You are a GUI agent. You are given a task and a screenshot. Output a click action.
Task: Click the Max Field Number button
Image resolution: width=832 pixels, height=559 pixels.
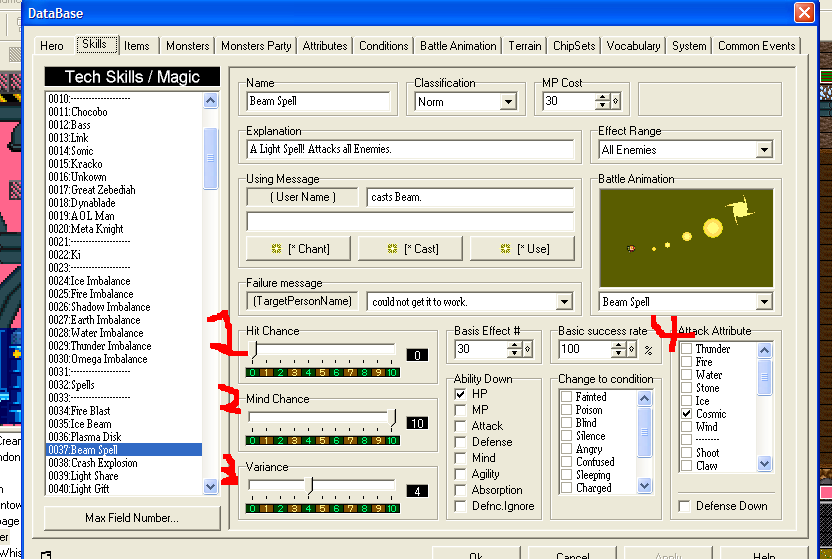pyautogui.click(x=132, y=518)
